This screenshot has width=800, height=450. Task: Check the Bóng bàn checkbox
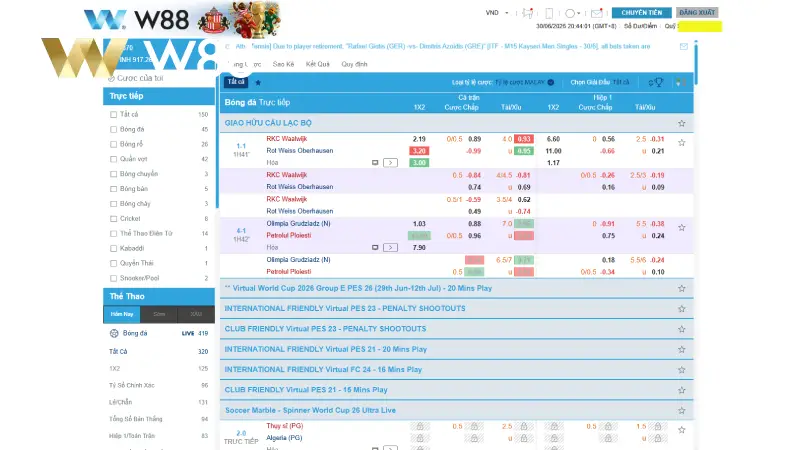(113, 189)
